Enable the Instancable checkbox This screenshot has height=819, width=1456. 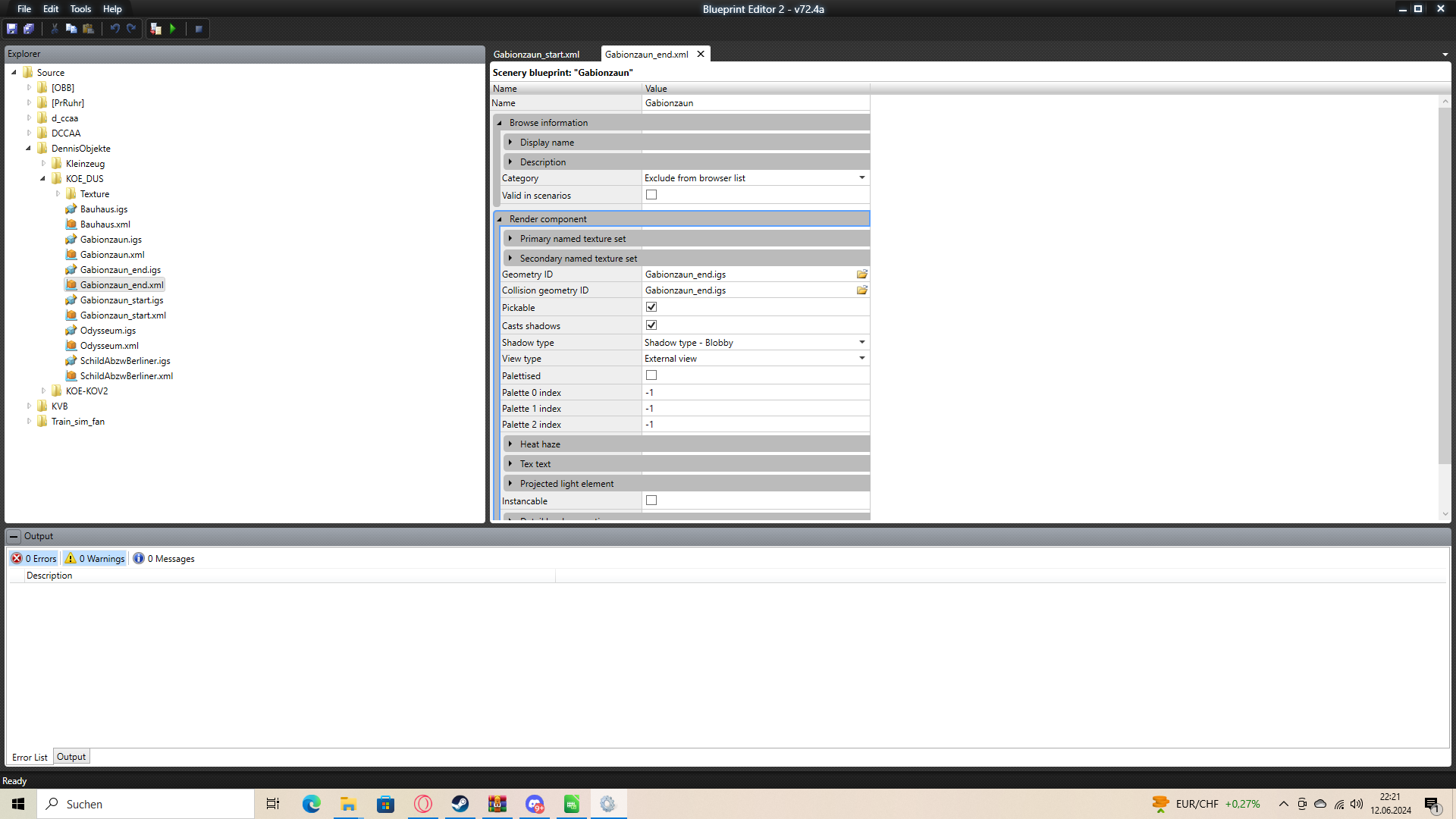pyautogui.click(x=651, y=500)
